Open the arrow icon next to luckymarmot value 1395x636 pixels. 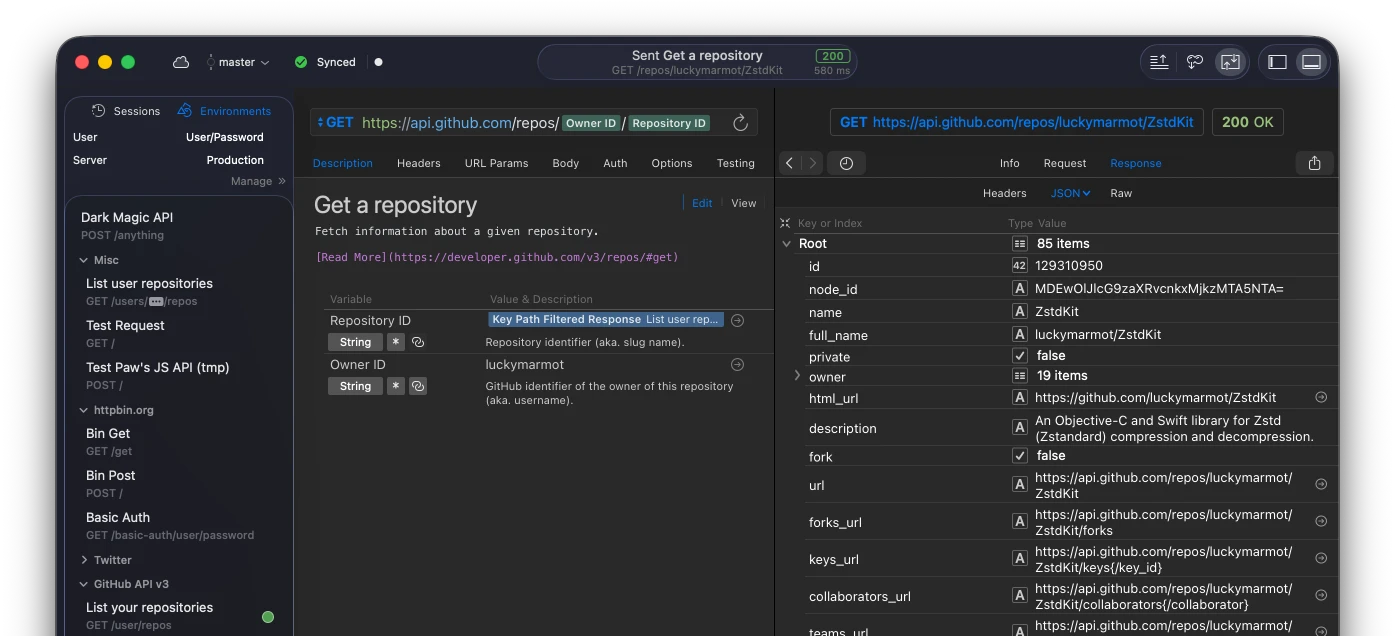(x=737, y=365)
